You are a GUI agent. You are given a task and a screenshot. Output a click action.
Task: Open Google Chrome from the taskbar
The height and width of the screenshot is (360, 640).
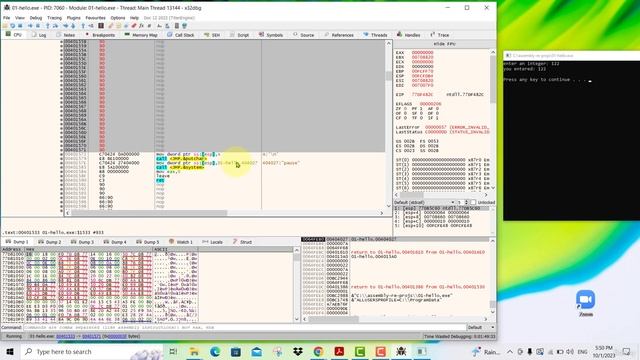coord(318,351)
